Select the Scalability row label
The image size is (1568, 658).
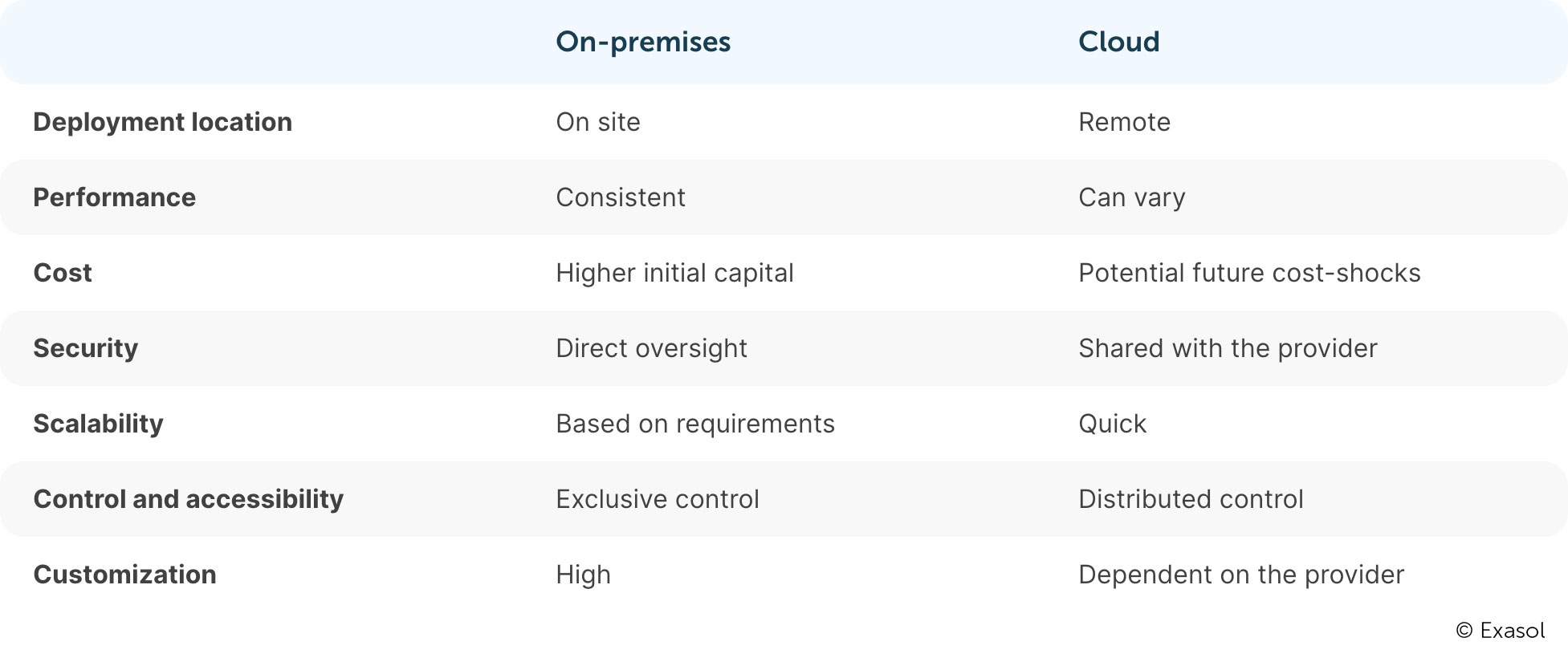coord(98,424)
